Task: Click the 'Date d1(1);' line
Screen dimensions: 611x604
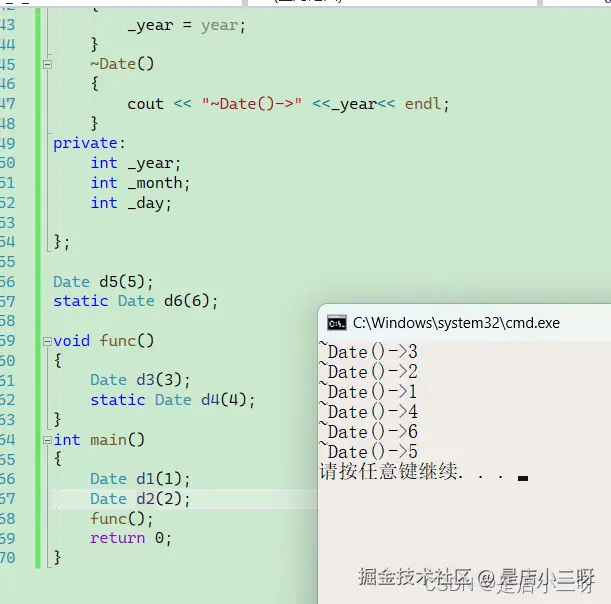Action: click(x=140, y=479)
